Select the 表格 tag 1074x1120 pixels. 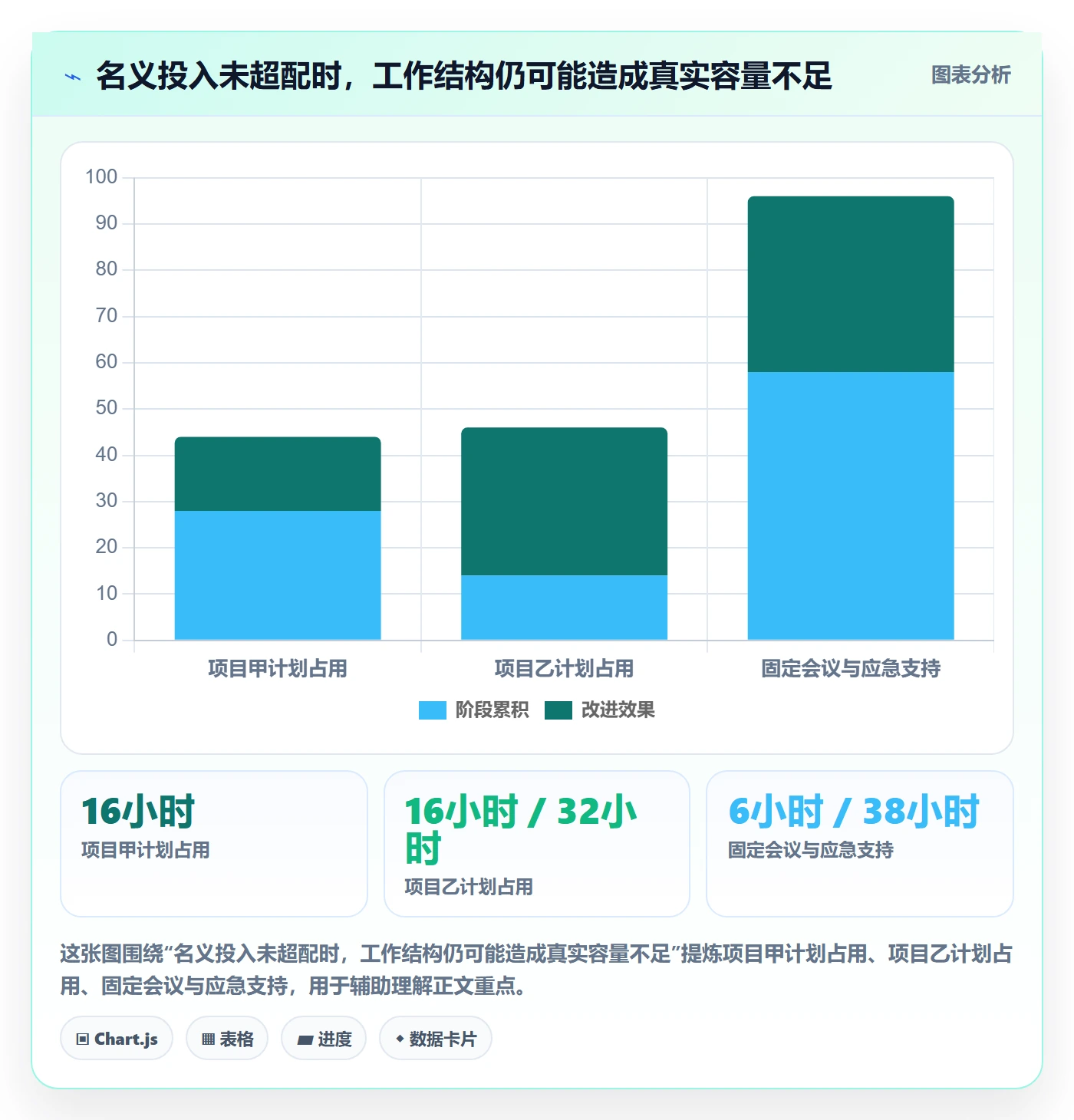pos(227,1039)
